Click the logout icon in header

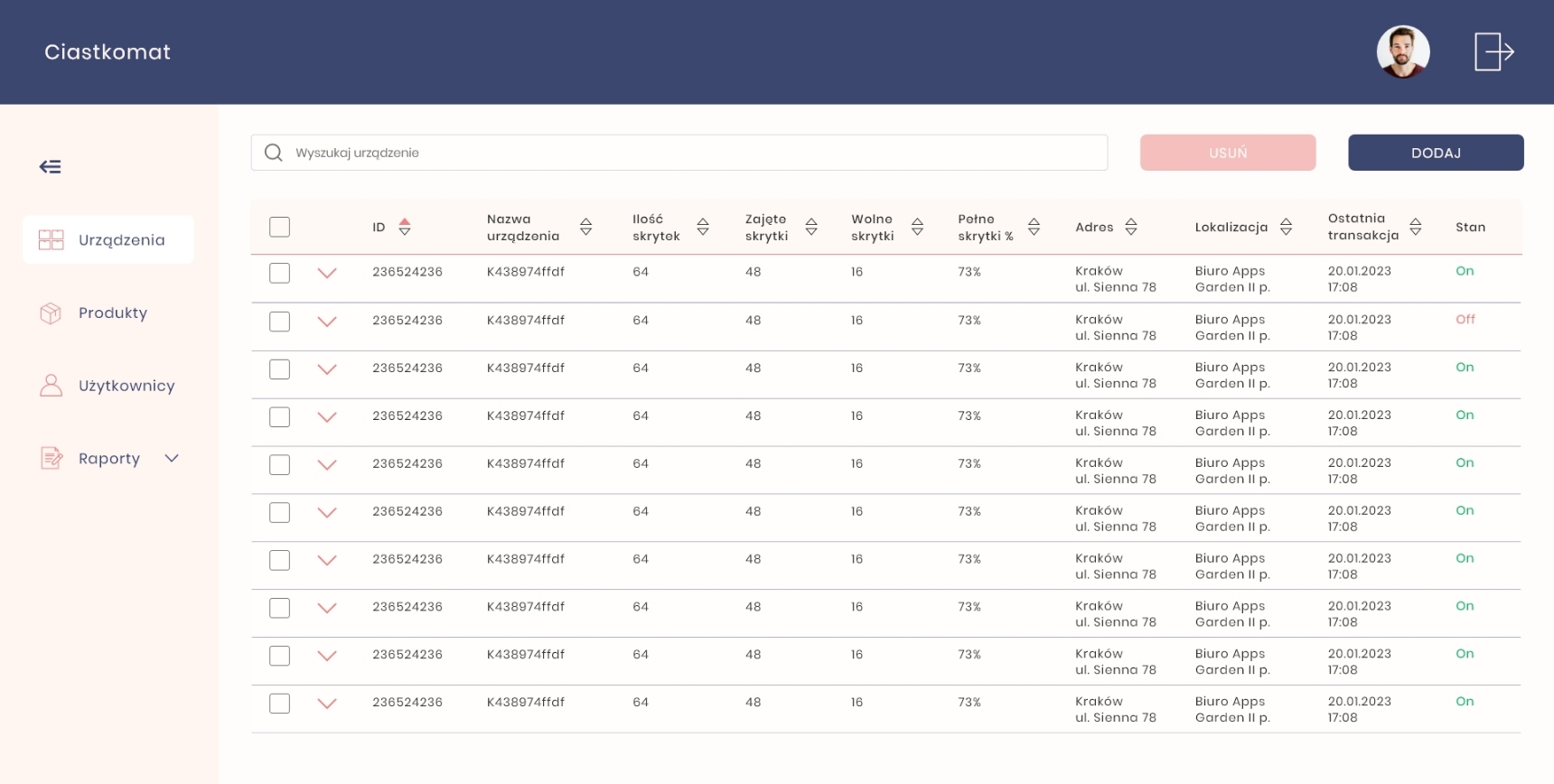click(x=1493, y=51)
